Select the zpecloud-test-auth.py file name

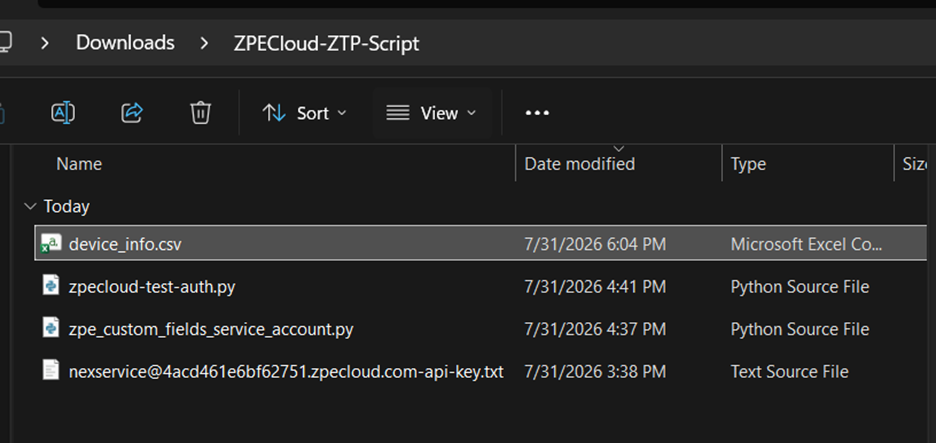tap(152, 287)
